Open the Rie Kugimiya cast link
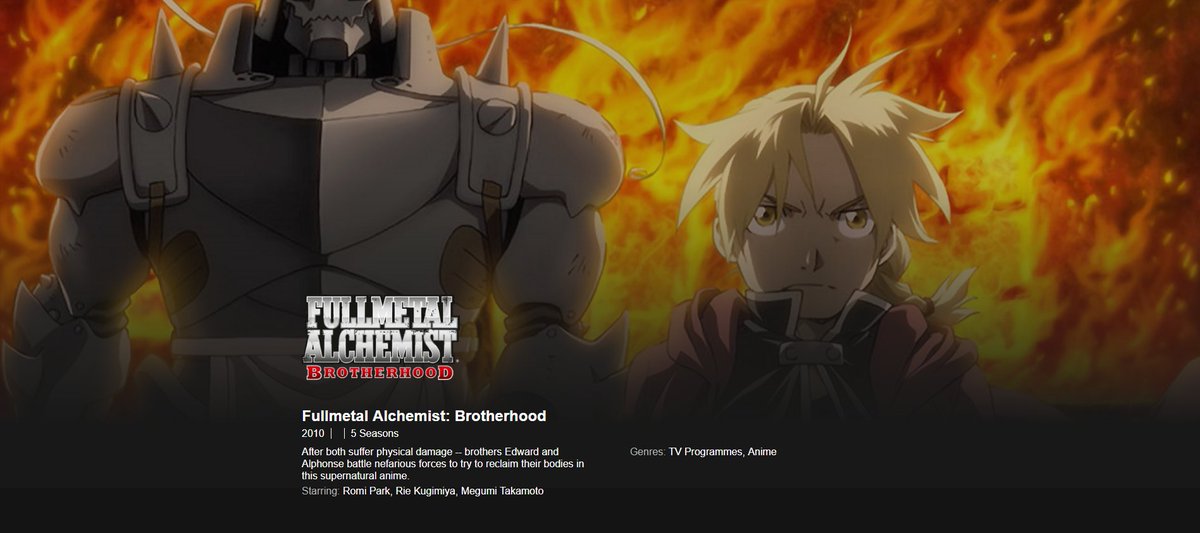This screenshot has width=1200, height=533. (x=425, y=491)
